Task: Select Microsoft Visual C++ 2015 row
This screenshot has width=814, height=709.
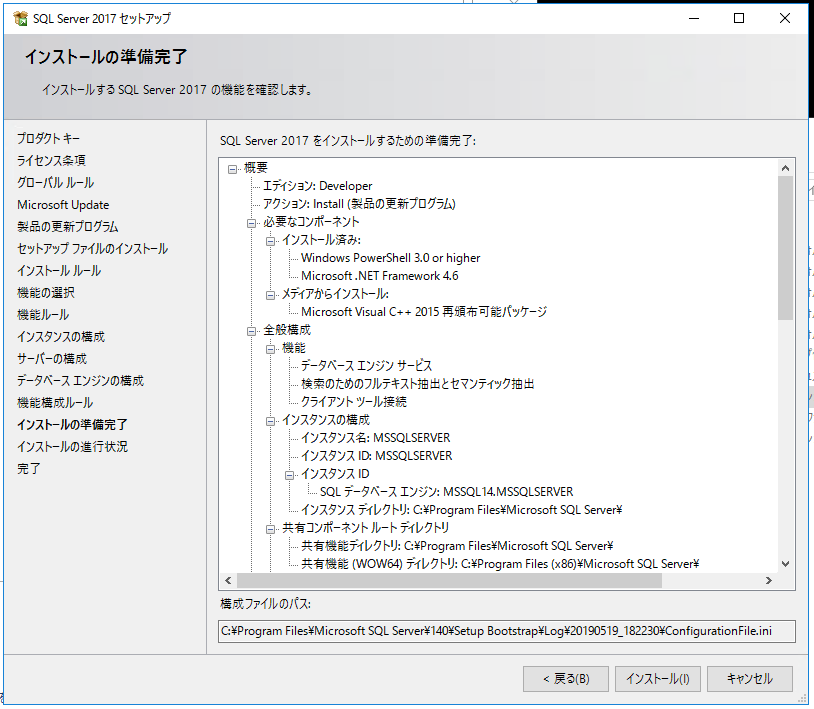Action: (x=424, y=312)
